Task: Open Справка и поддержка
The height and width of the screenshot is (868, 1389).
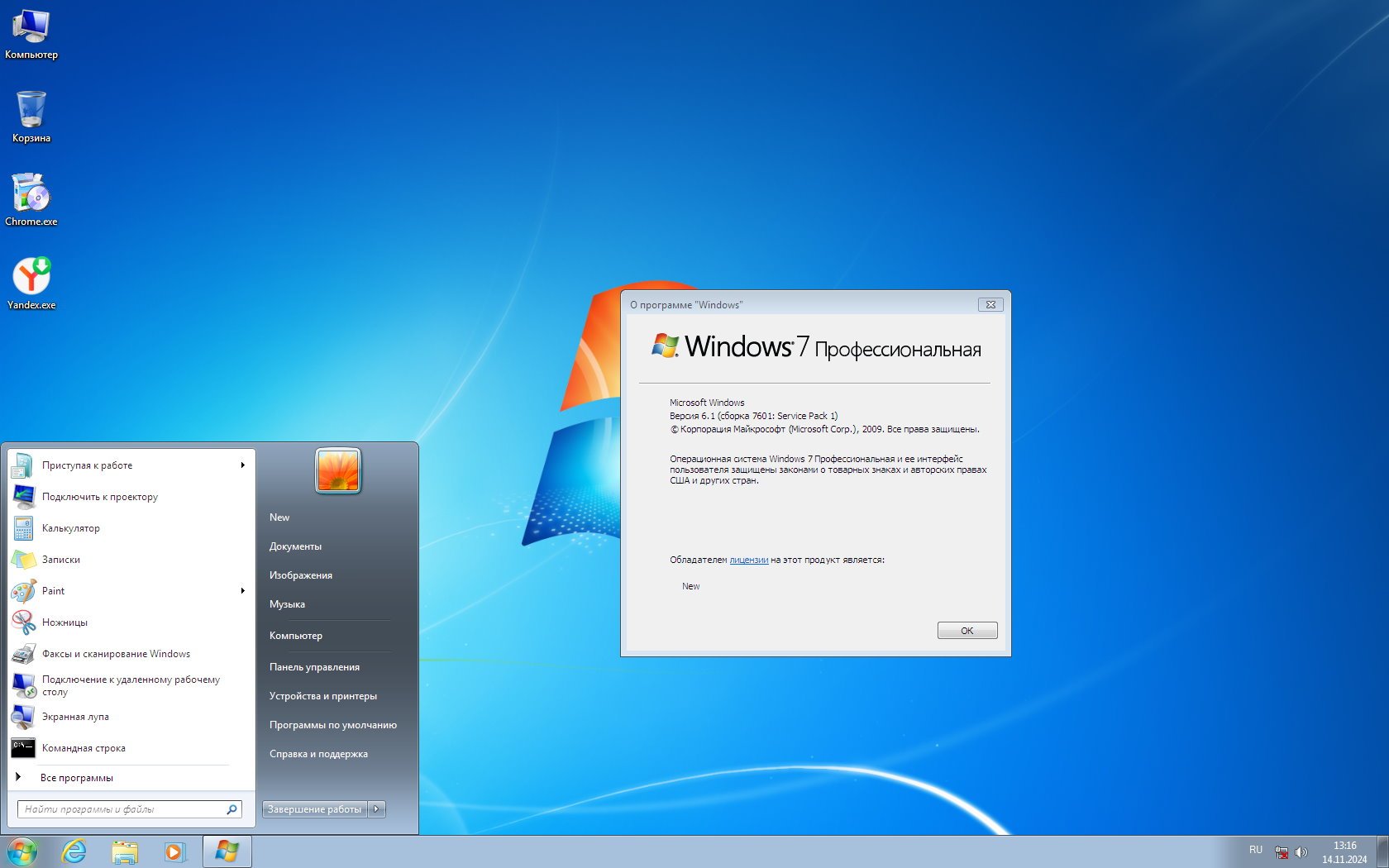Action: pyautogui.click(x=318, y=754)
